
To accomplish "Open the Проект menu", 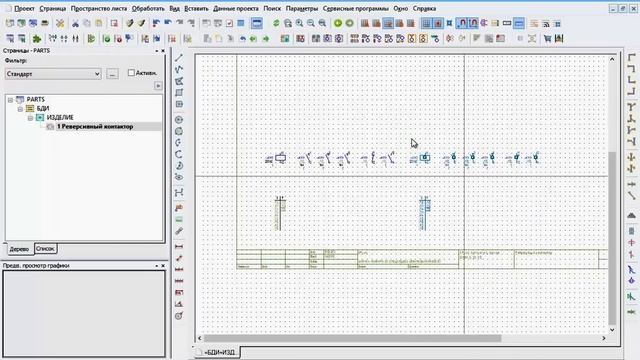I will [24, 8].
